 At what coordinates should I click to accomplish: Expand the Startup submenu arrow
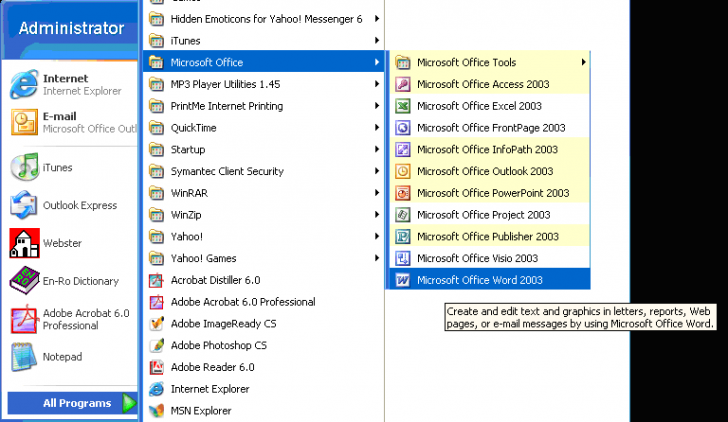click(377, 149)
